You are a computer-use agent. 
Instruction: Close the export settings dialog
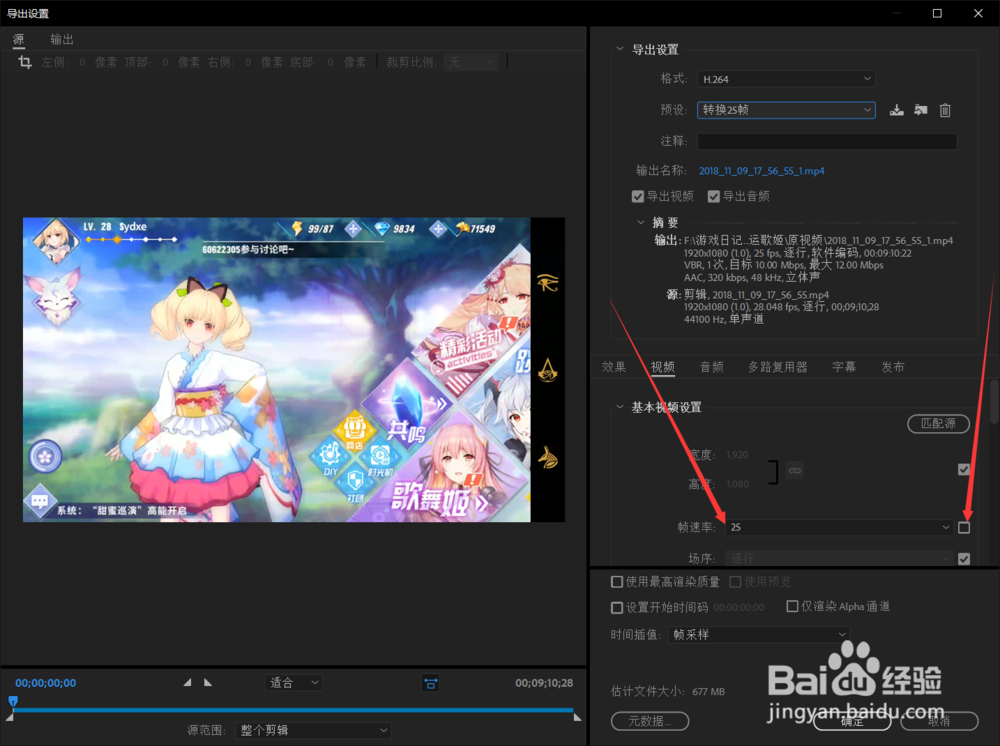[978, 13]
